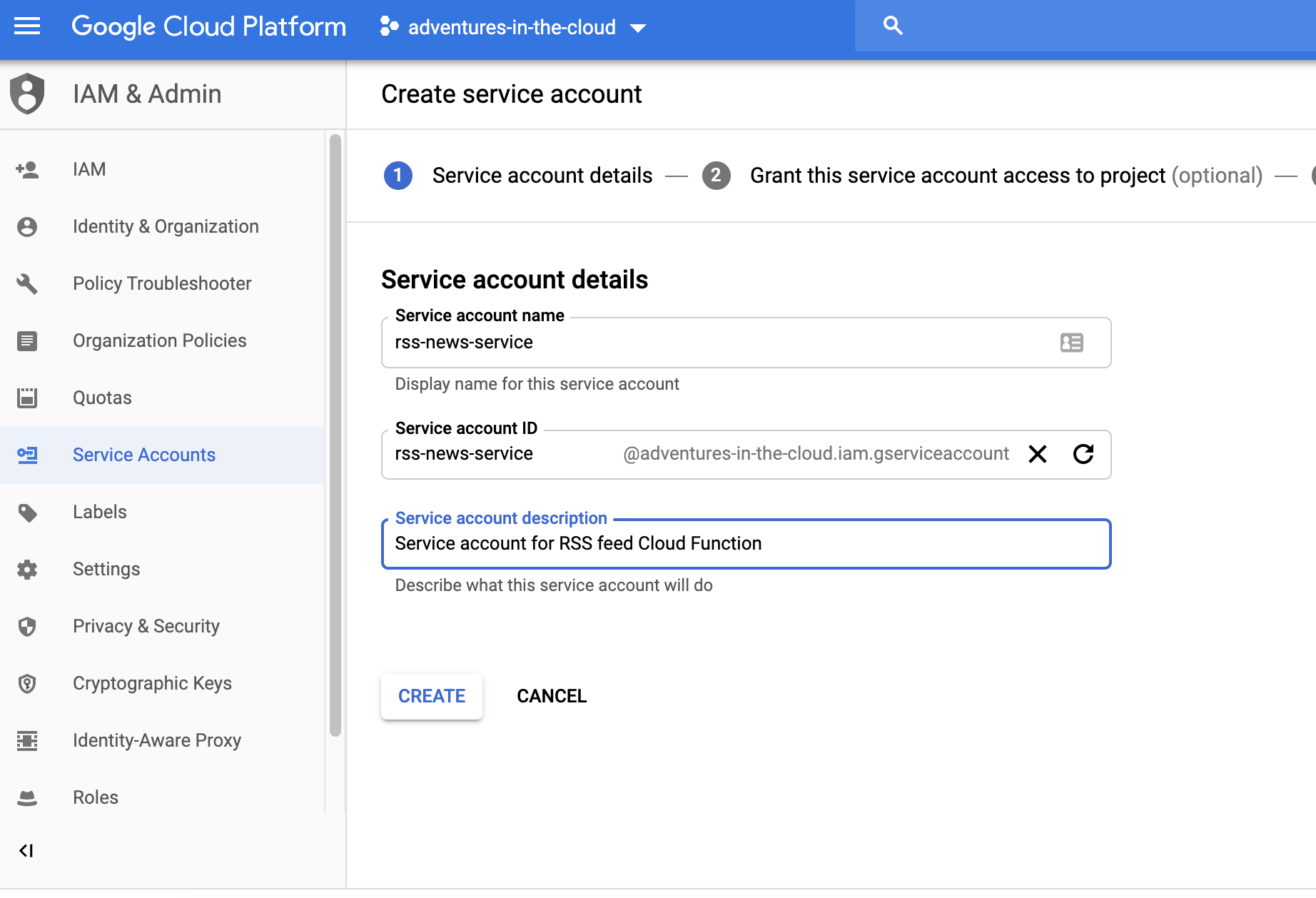Open Identity & Organization page

tap(166, 226)
